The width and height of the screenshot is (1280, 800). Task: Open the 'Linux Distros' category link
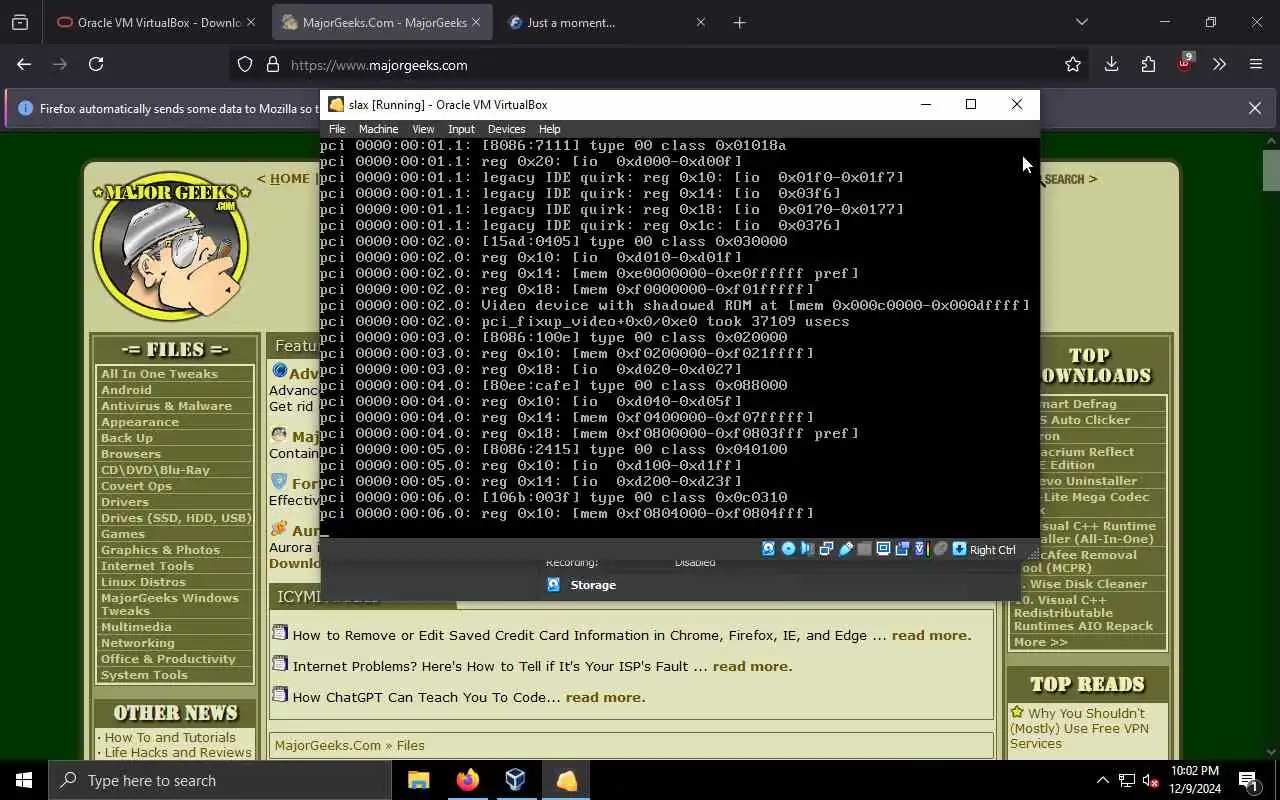click(x=143, y=582)
